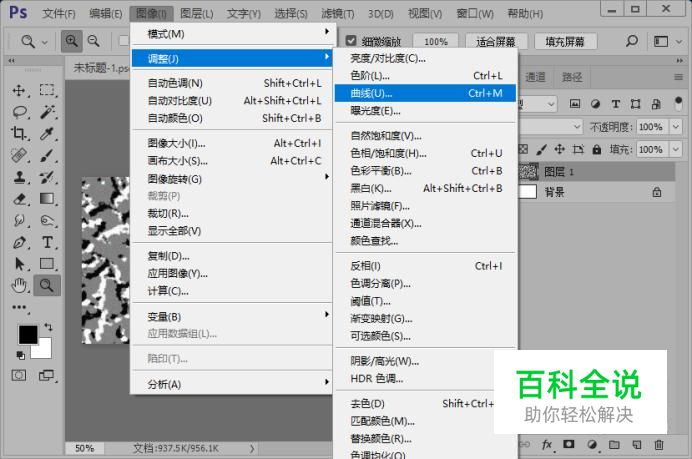Toggle adjustment layer filter icon
The image size is (692, 459).
coord(595,104)
